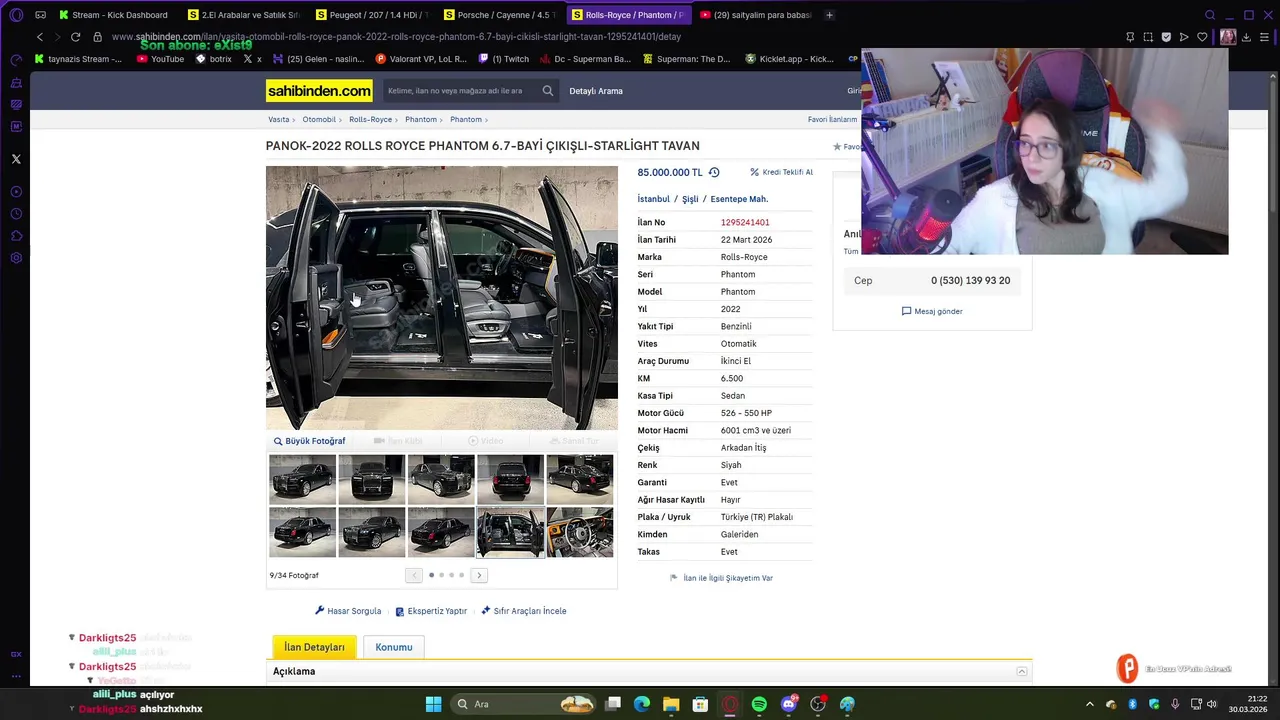Click the listing search input field
The image size is (1280, 720).
462,91
